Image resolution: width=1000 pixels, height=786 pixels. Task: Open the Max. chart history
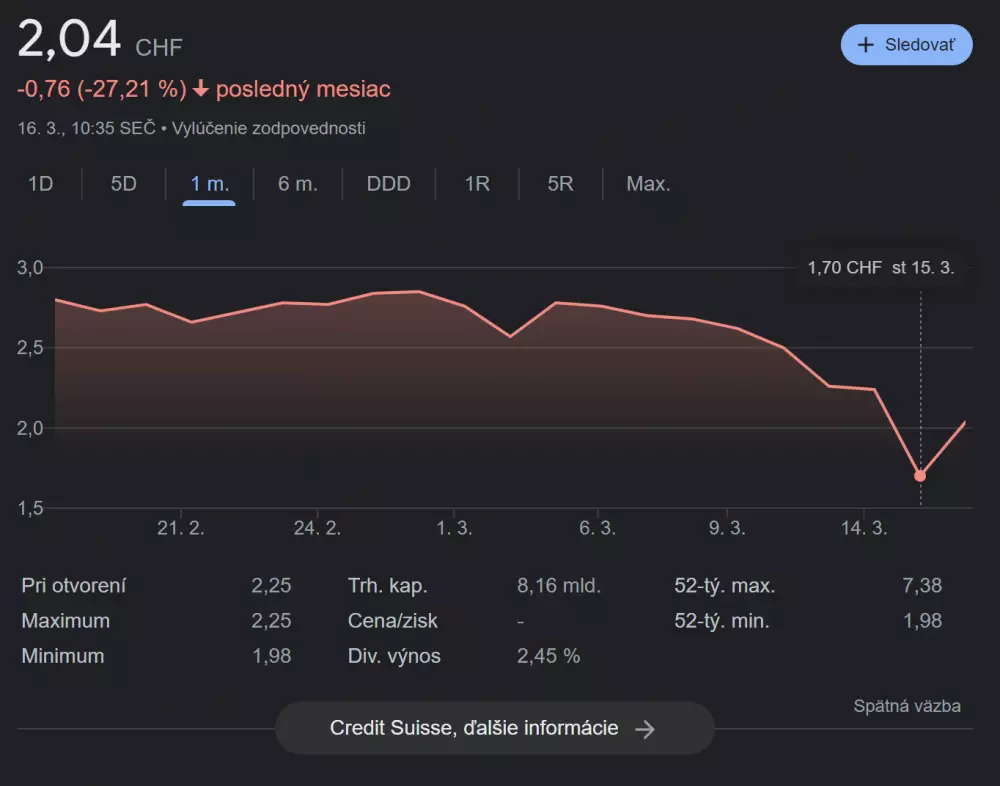647,184
